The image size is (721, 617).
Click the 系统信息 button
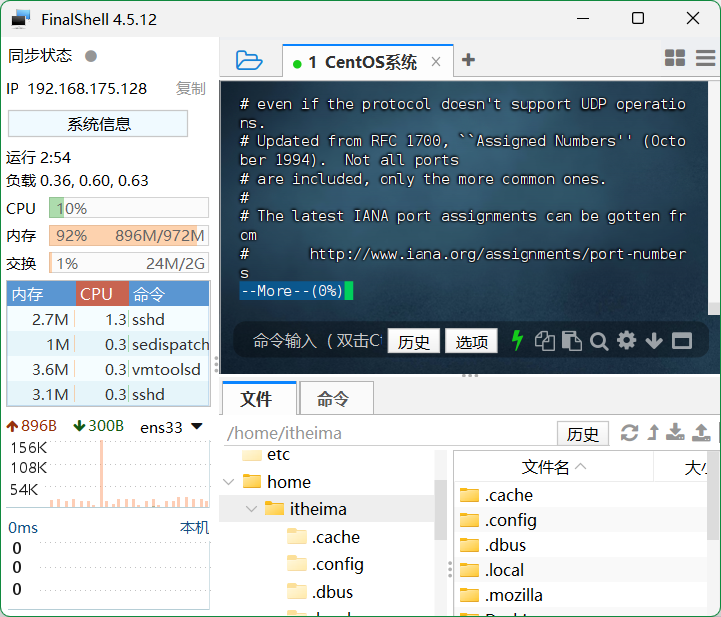(98, 124)
